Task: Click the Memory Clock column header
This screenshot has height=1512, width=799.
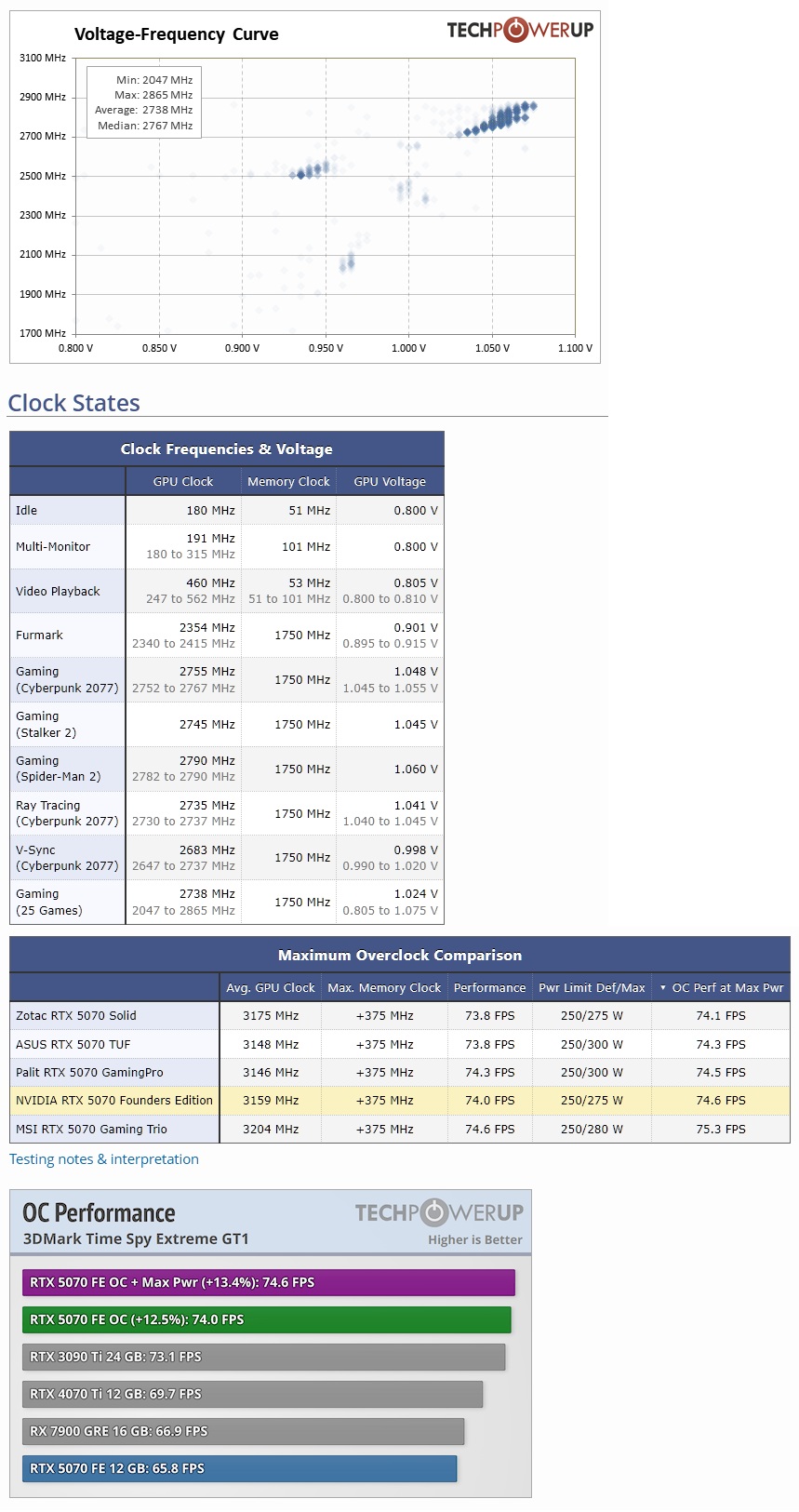Action: click(x=288, y=481)
